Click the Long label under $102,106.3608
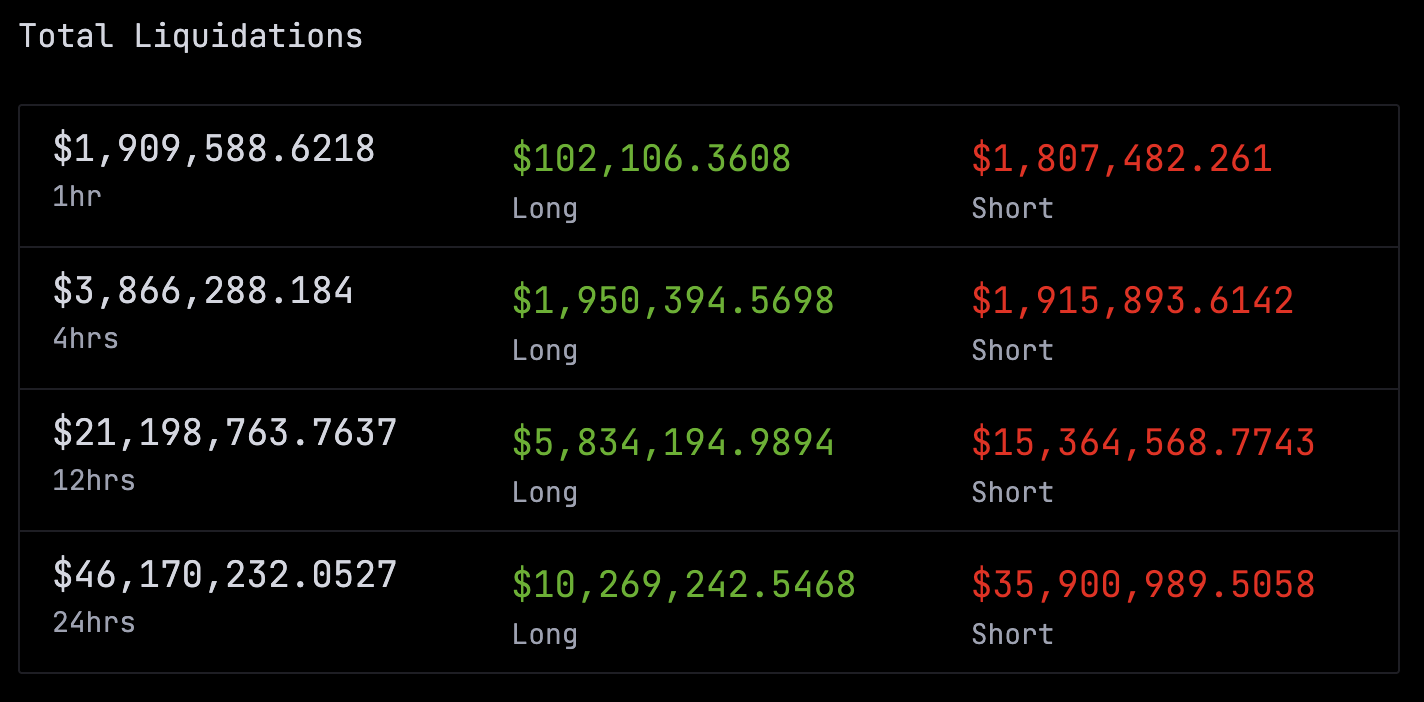1424x702 pixels. point(545,208)
